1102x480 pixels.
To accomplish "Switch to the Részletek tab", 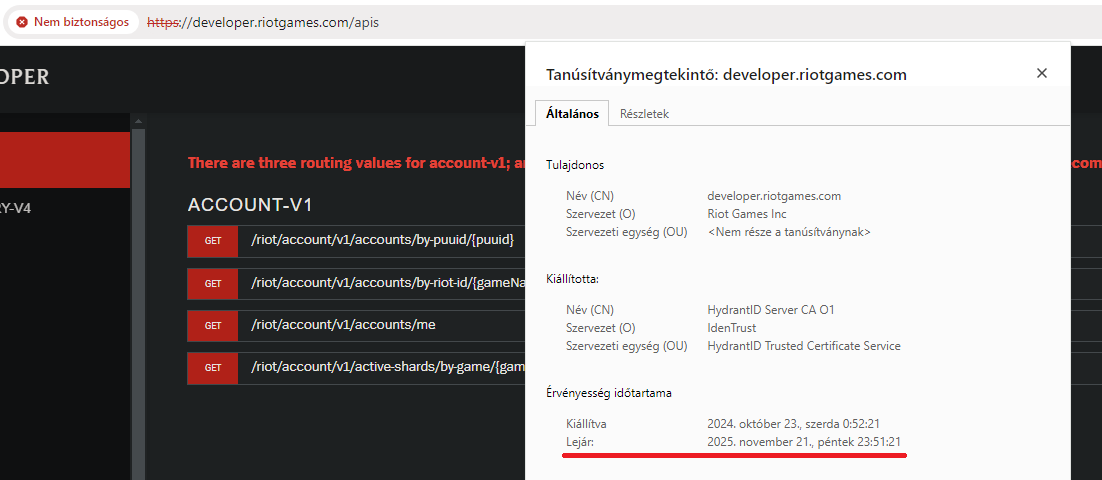I will pyautogui.click(x=644, y=114).
